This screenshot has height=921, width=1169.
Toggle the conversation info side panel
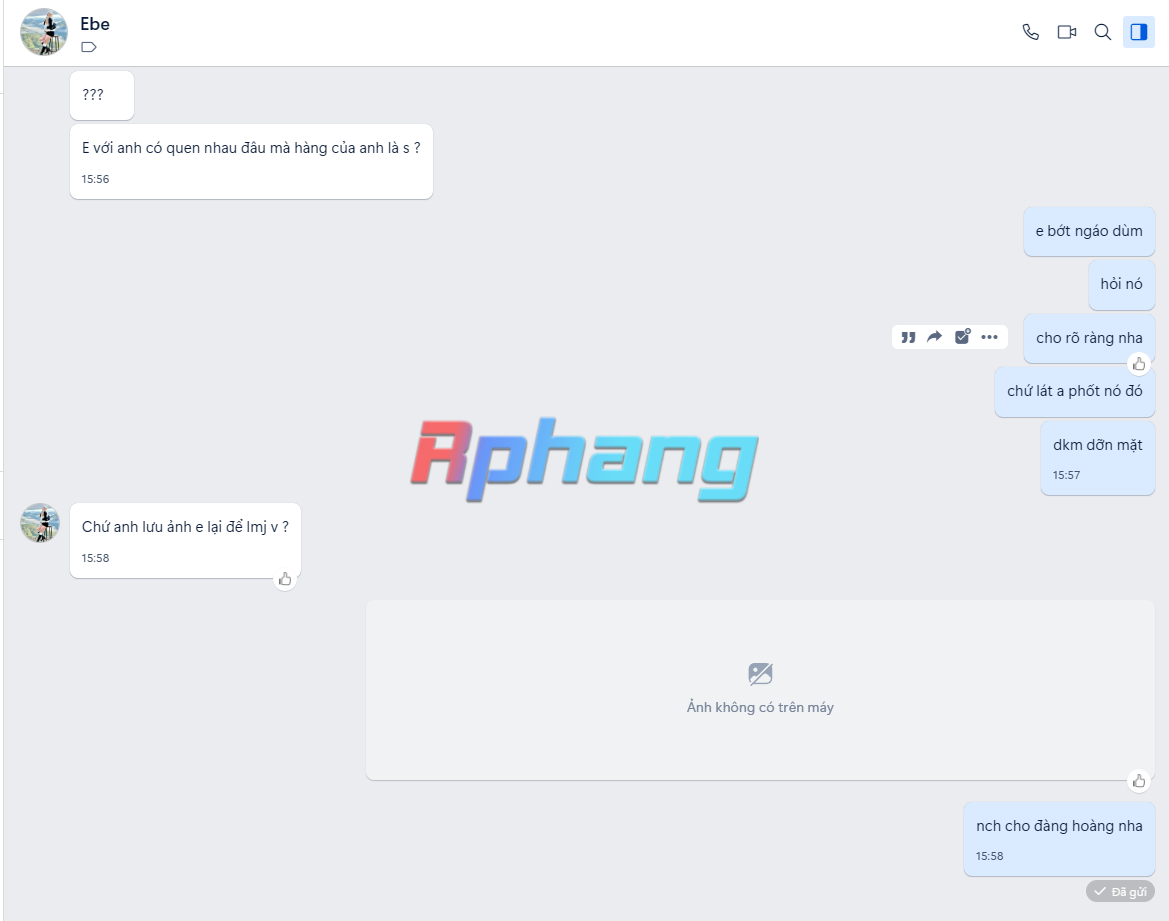(1138, 32)
